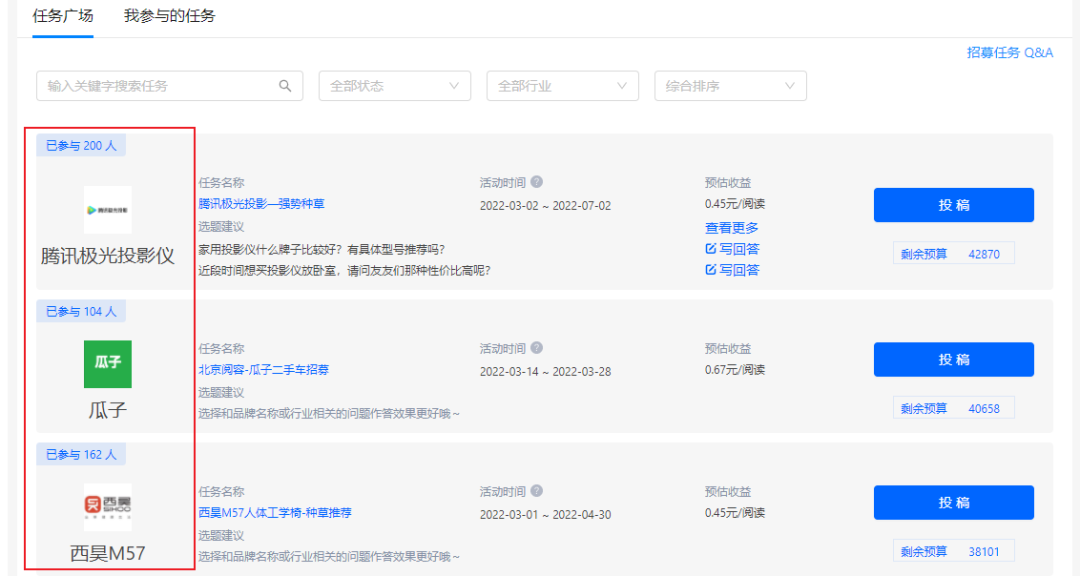This screenshot has height=576, width=1080.
Task: Click the brand name 瓜子 under logo
Action: pyautogui.click(x=107, y=410)
